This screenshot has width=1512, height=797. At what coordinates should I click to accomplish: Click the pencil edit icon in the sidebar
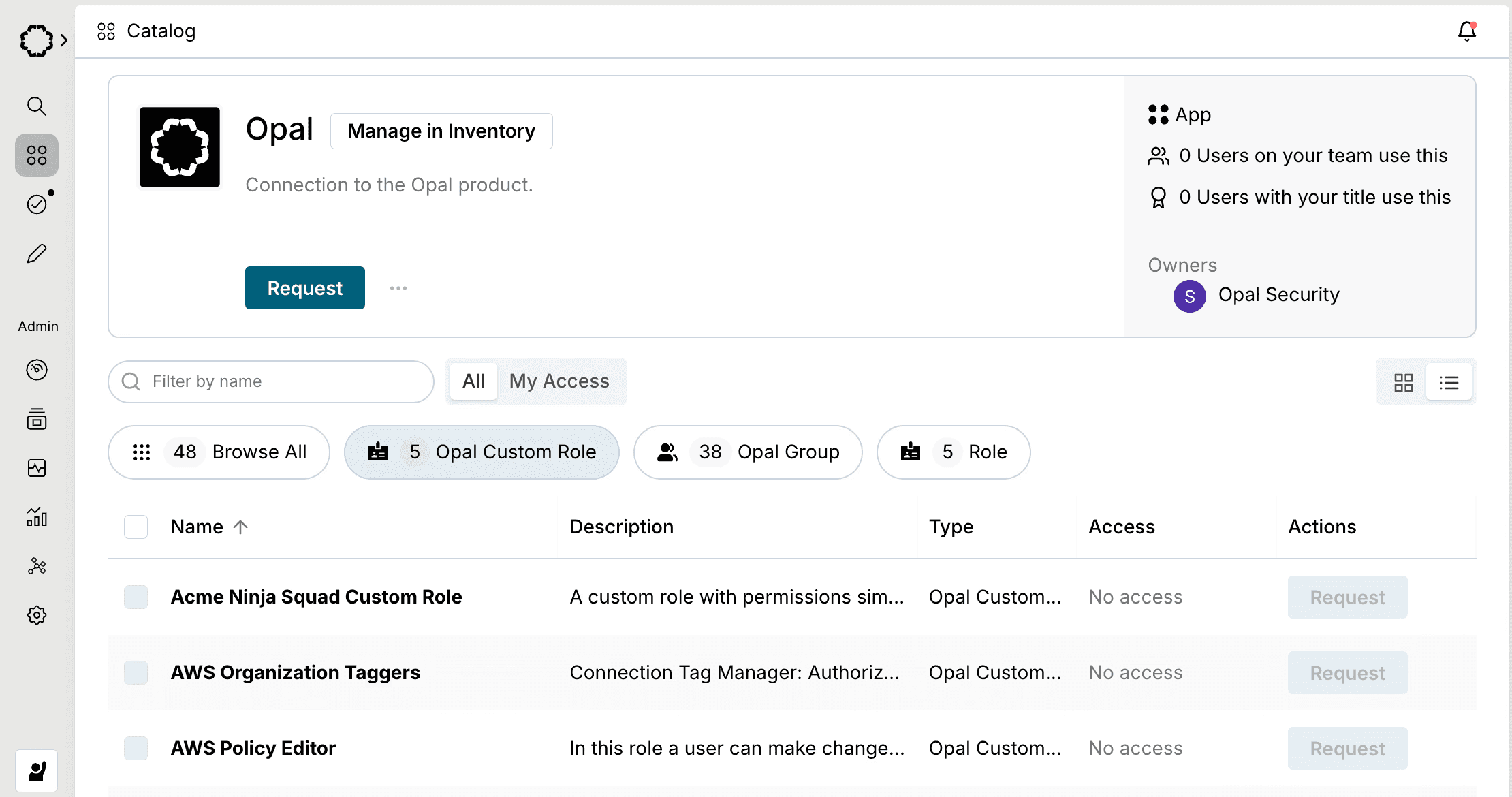37,253
